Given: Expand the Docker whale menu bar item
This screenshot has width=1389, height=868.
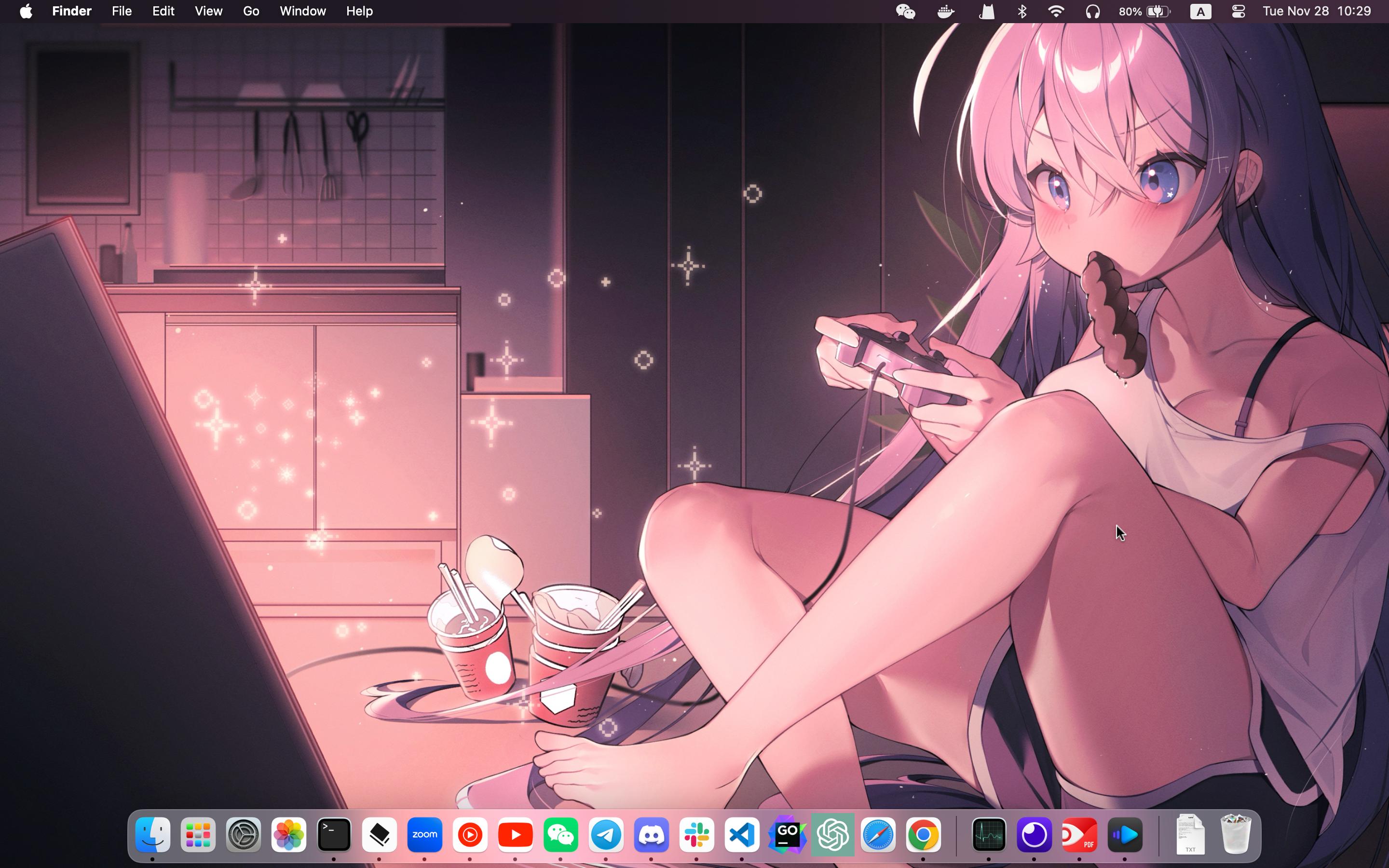Looking at the screenshot, I should tap(945, 12).
